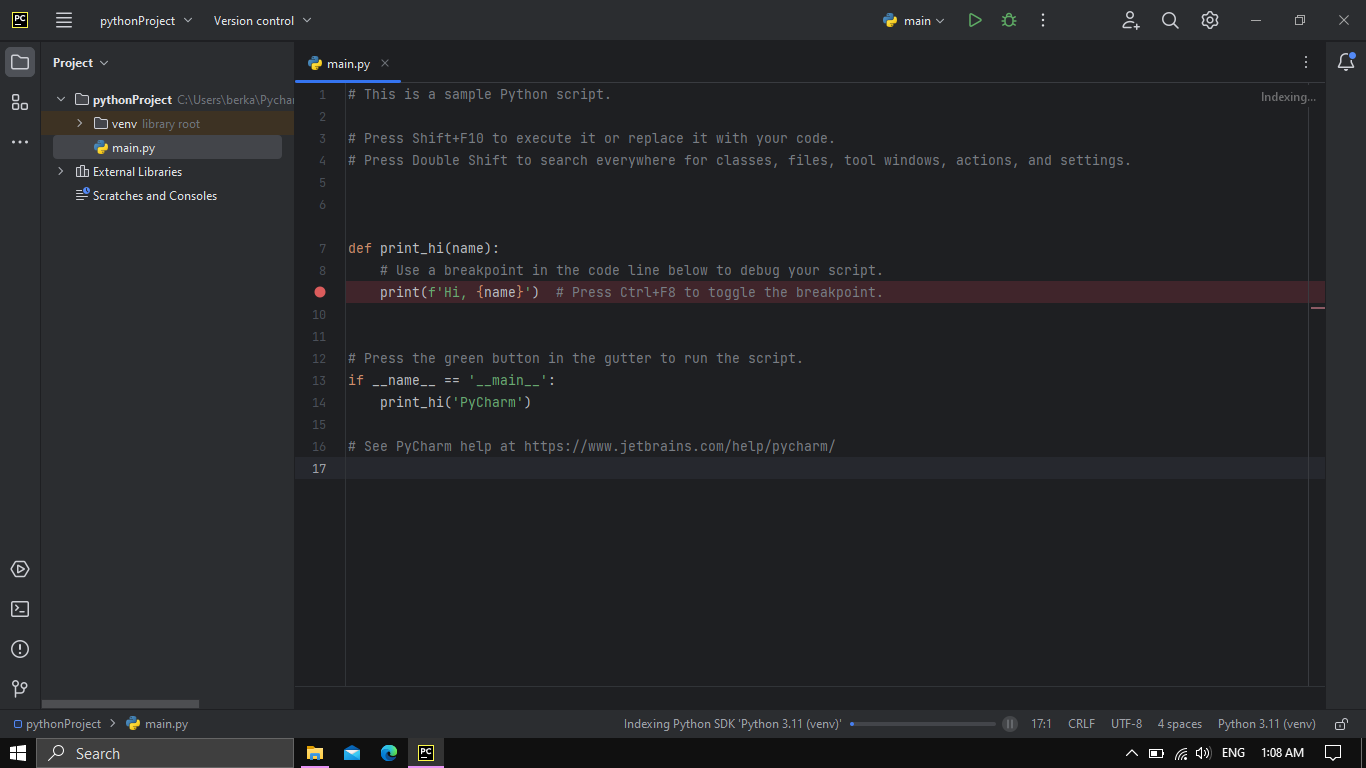The width and height of the screenshot is (1366, 768).
Task: Open the Terminal tool window
Action: point(20,609)
